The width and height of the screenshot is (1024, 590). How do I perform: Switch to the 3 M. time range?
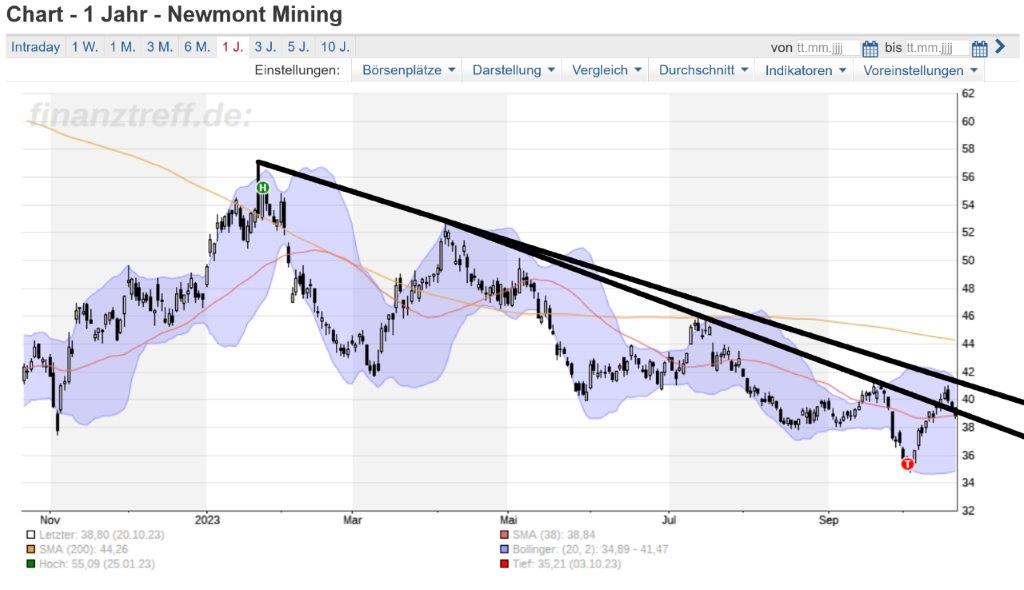tap(159, 47)
